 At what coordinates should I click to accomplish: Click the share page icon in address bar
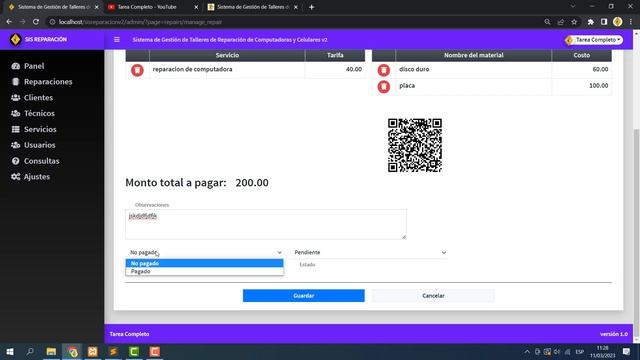pyautogui.click(x=561, y=22)
